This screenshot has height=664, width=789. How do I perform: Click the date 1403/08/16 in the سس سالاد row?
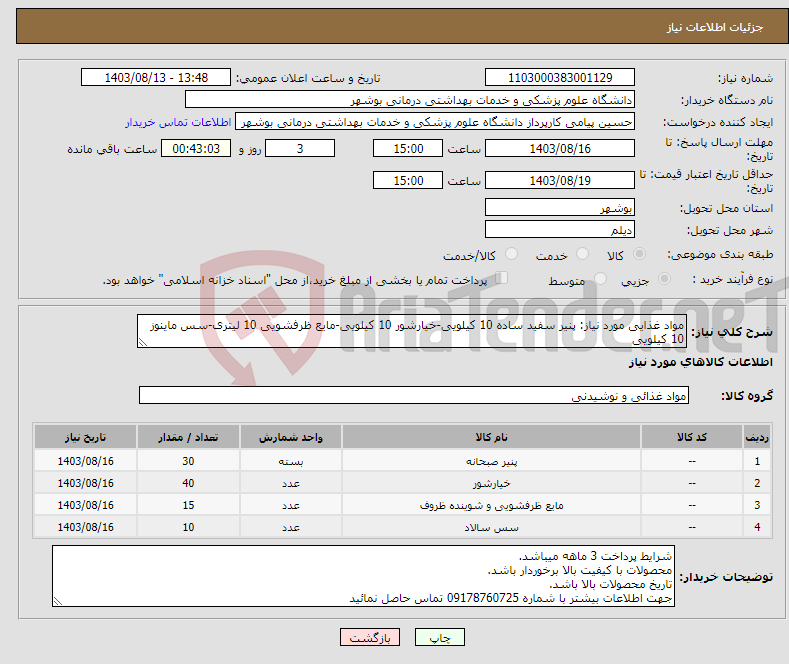pyautogui.click(x=86, y=527)
